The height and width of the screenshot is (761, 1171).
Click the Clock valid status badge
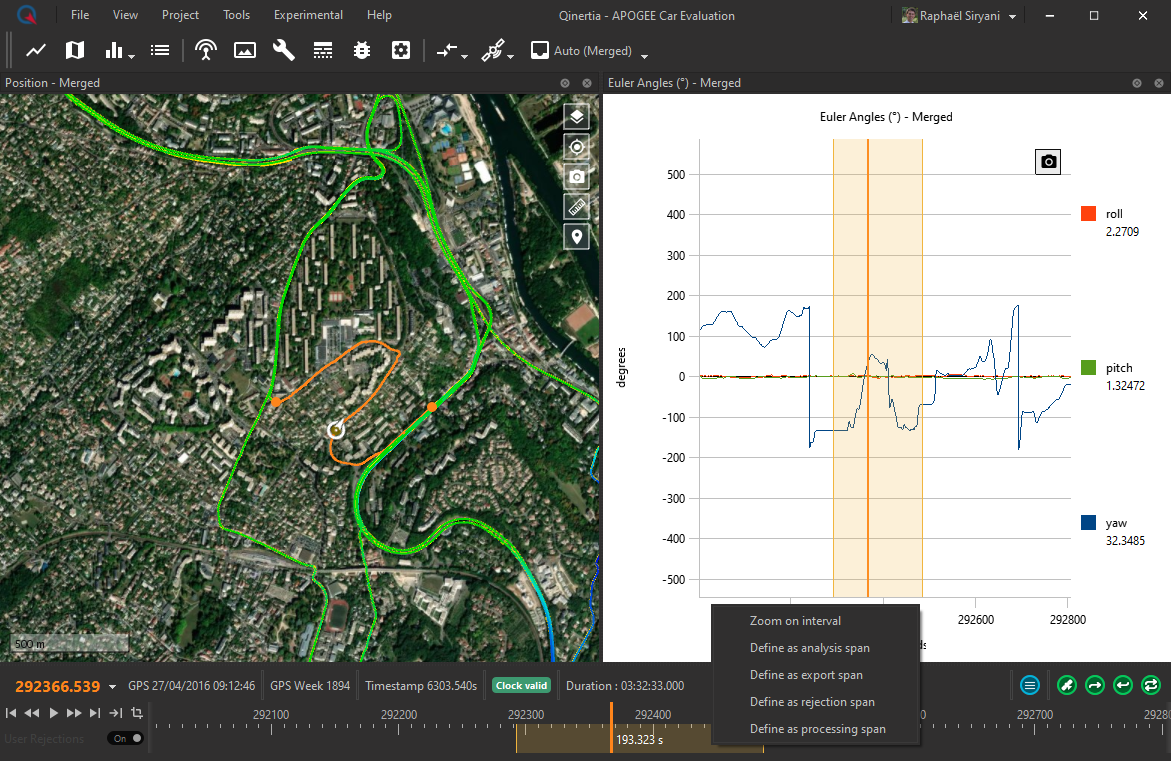click(521, 686)
